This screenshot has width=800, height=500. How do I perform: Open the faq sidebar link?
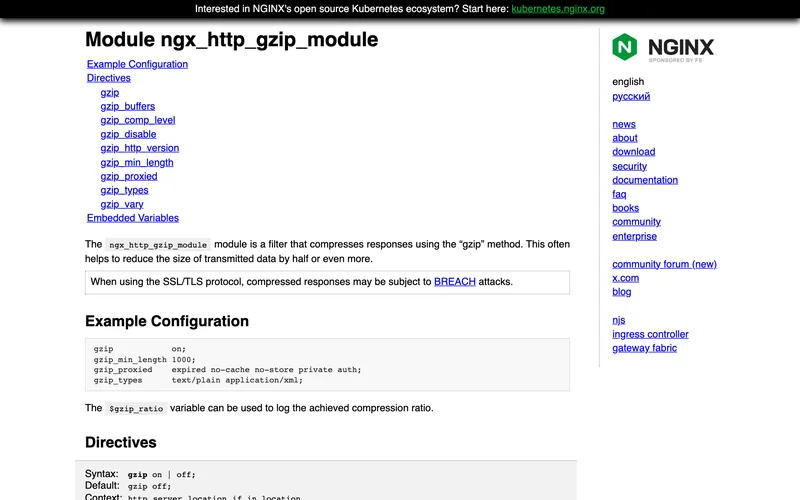point(619,194)
